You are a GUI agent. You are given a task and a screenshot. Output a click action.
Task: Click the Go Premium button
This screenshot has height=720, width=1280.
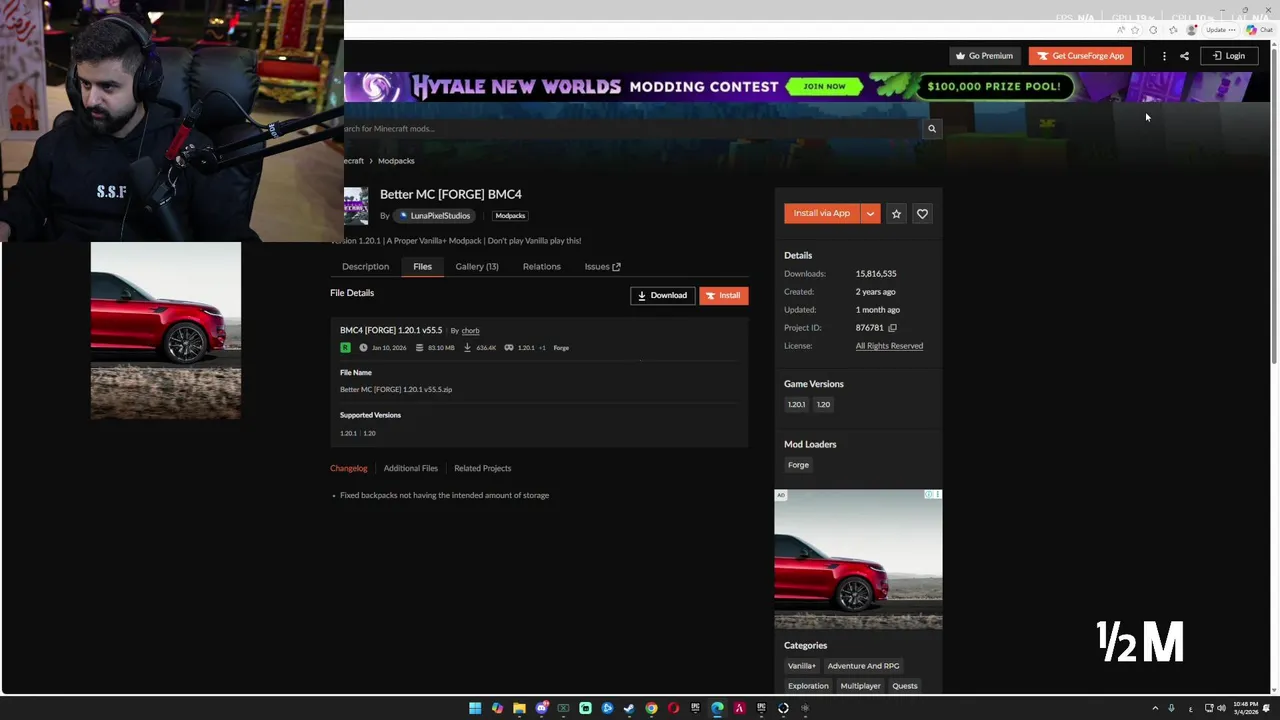pyautogui.click(x=984, y=56)
